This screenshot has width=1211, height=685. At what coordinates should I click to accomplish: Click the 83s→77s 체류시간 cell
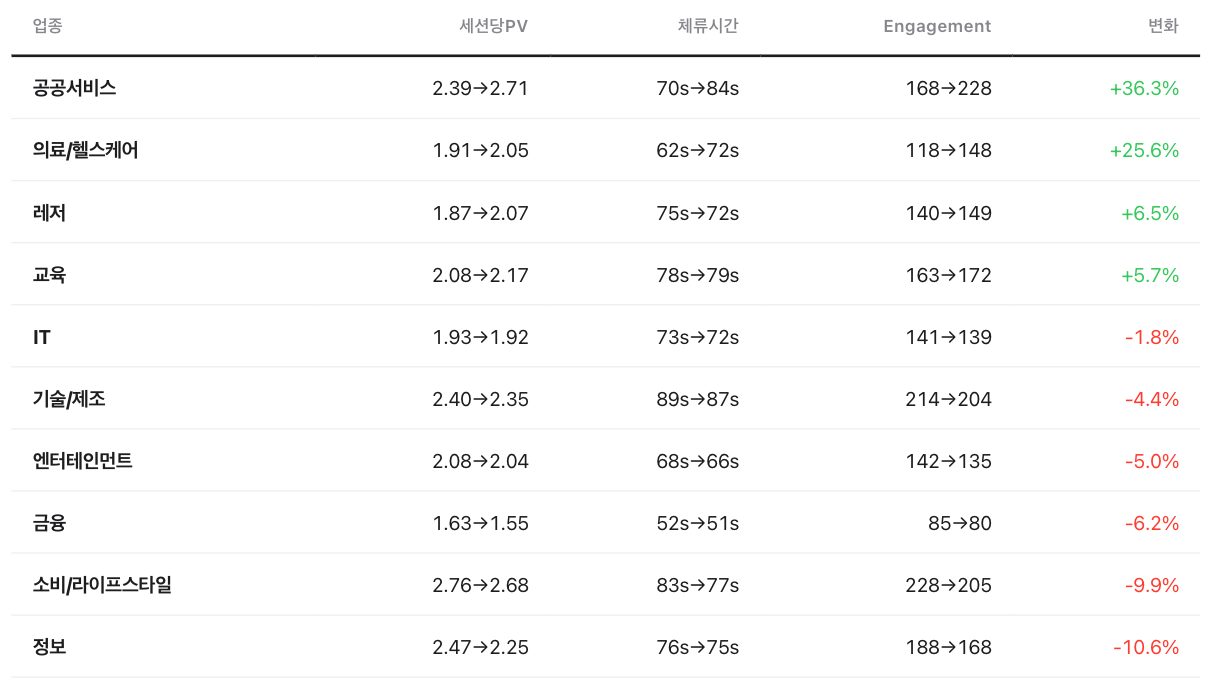697,585
